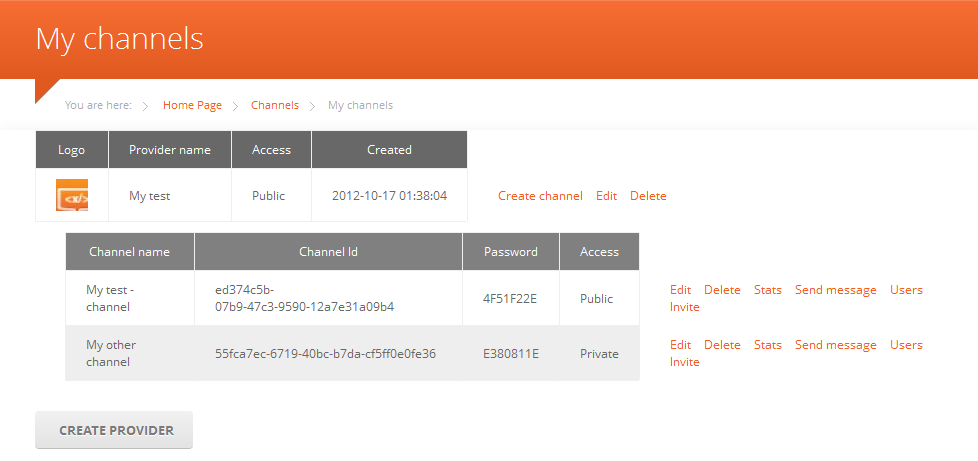
Task: Click the Create channel link
Action: pyautogui.click(x=540, y=196)
